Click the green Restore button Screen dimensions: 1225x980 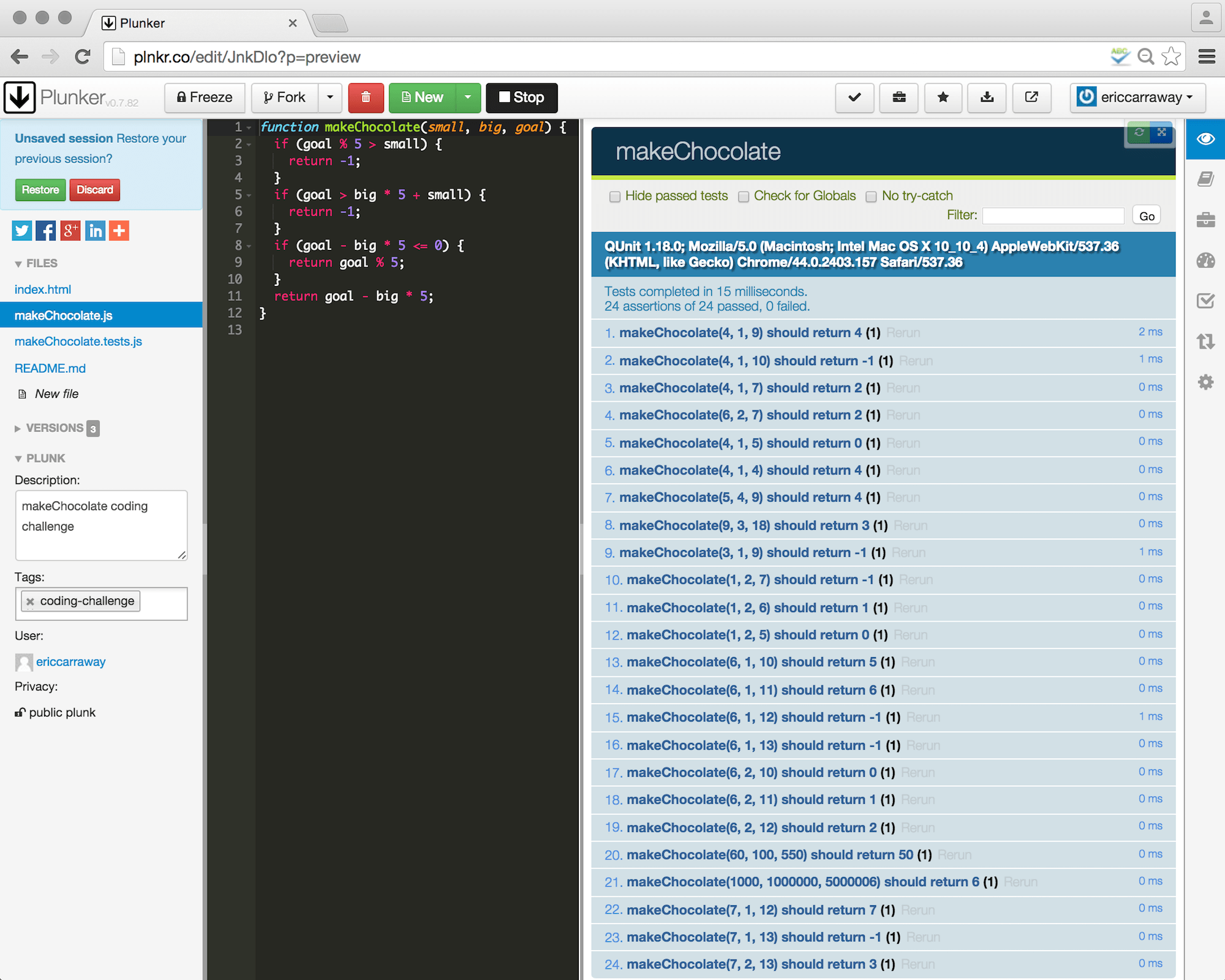point(40,190)
